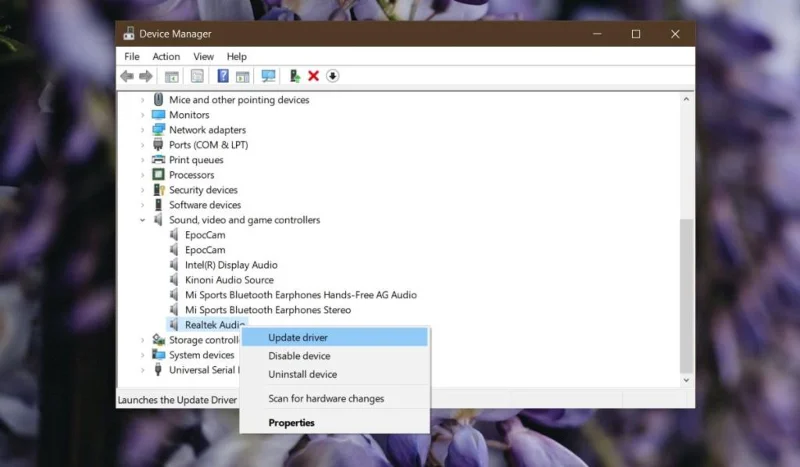Expand the Network adapters category
The width and height of the screenshot is (800, 467).
(x=142, y=130)
